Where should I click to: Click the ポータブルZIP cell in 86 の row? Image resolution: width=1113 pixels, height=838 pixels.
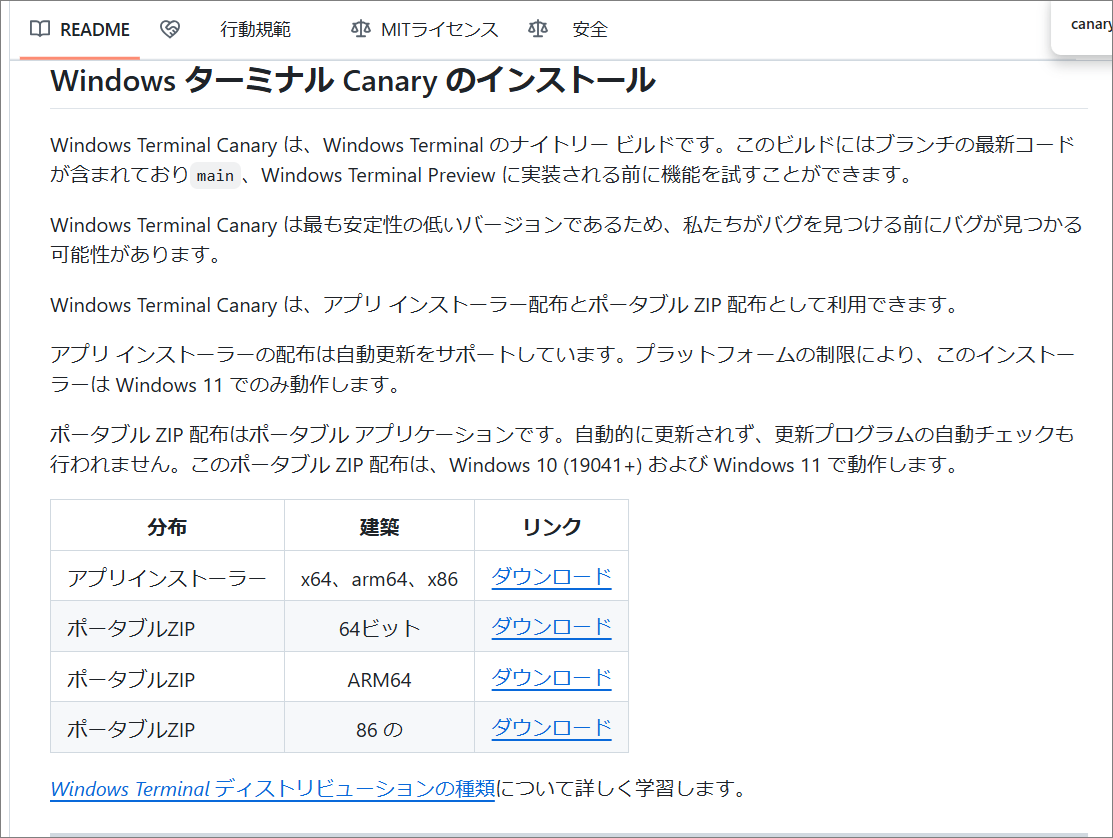tap(168, 728)
